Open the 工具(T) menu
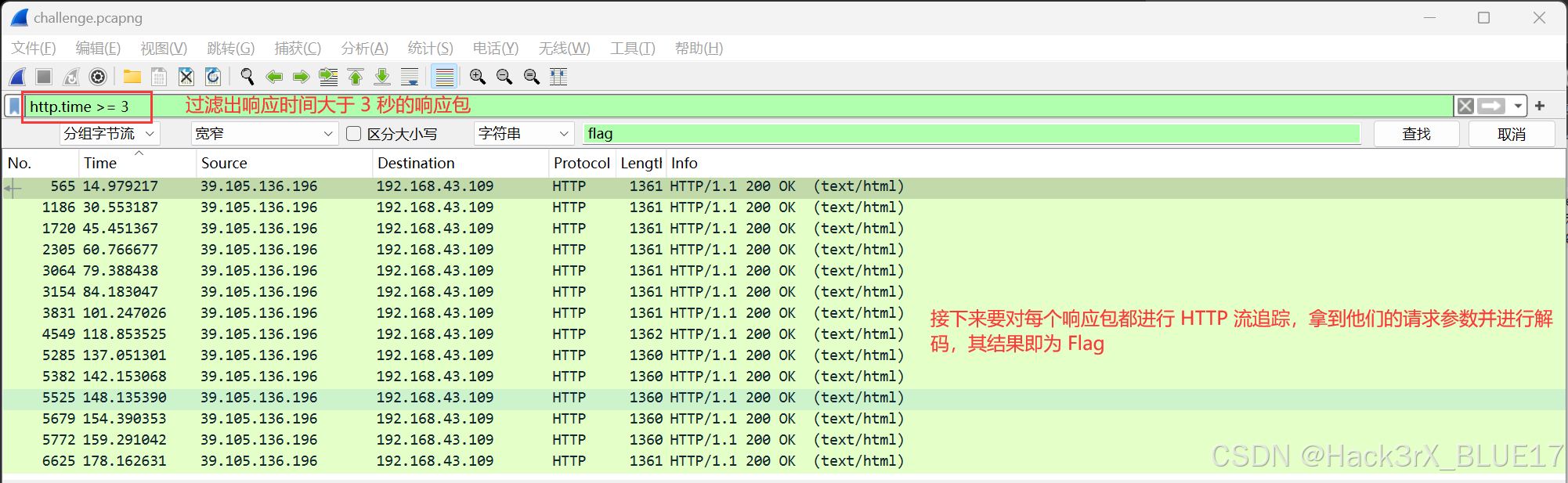 (633, 49)
